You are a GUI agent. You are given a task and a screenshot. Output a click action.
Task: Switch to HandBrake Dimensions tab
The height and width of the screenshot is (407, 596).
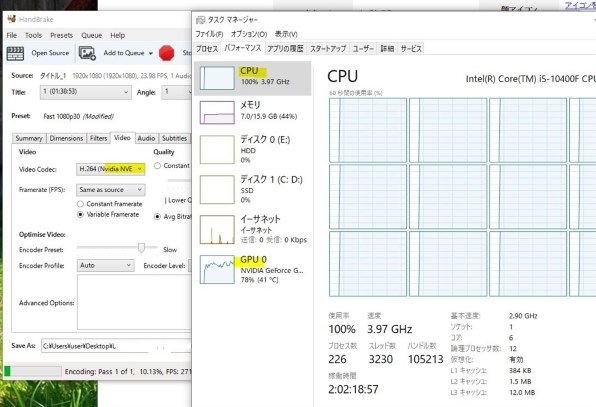click(66, 138)
